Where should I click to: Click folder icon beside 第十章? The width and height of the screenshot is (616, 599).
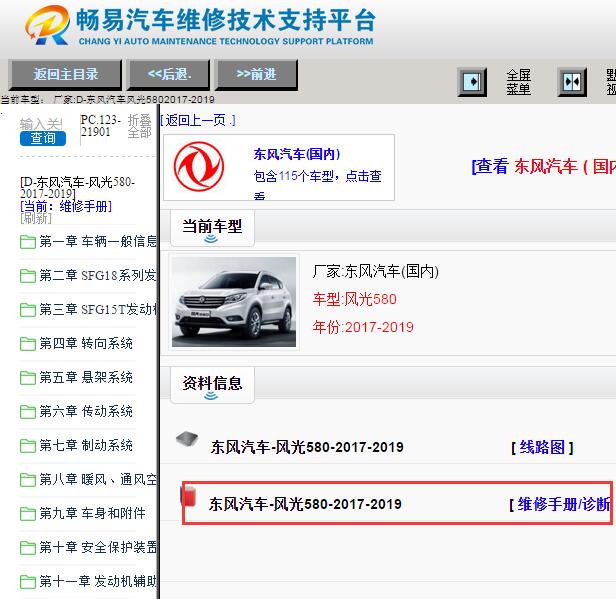tap(28, 548)
